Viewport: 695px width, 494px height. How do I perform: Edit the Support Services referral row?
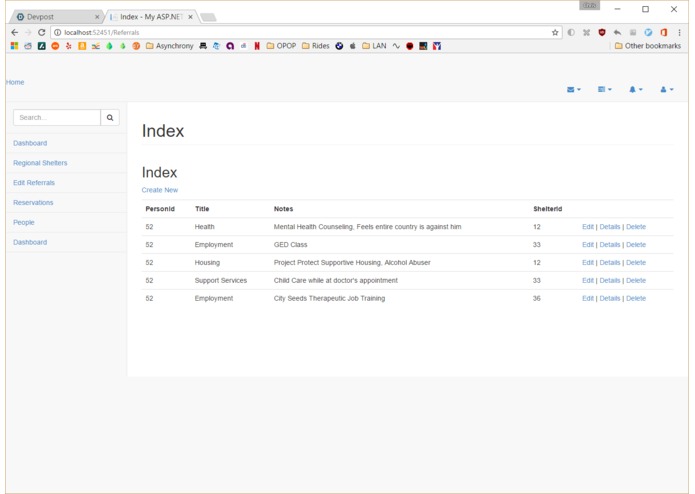[x=588, y=280]
